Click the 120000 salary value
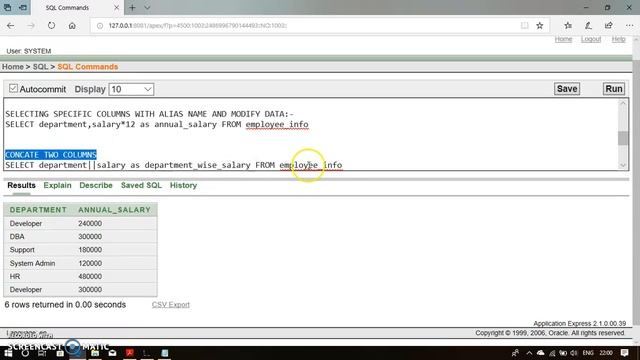The width and height of the screenshot is (640, 360). tap(90, 263)
